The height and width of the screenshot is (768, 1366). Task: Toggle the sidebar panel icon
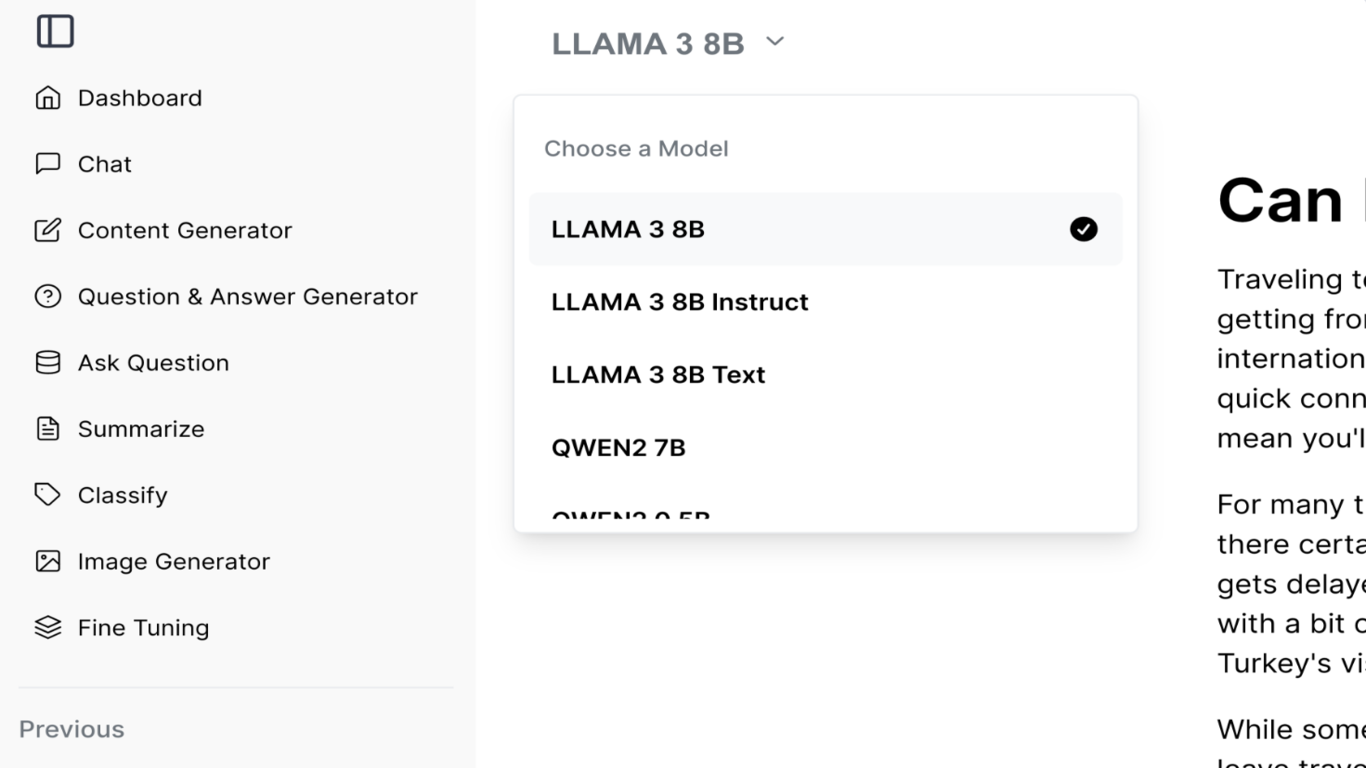55,31
